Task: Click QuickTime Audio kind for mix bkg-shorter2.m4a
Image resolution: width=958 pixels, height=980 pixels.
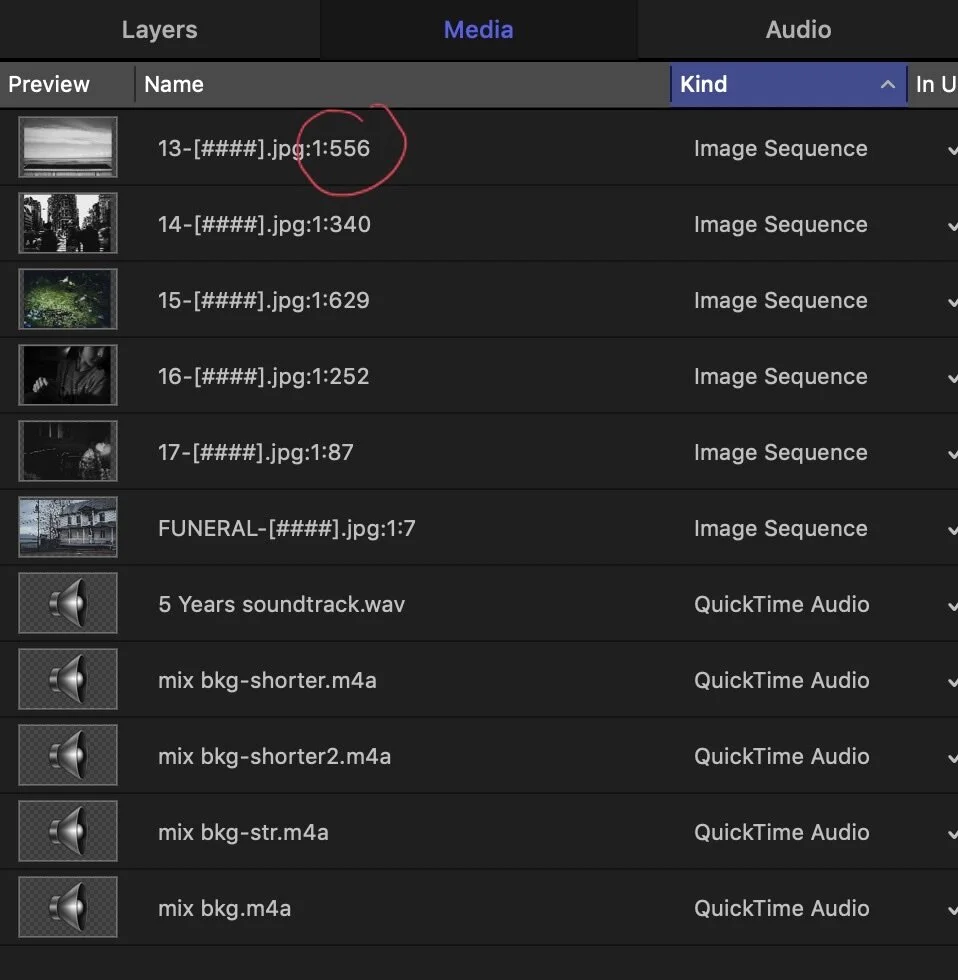Action: (x=782, y=757)
